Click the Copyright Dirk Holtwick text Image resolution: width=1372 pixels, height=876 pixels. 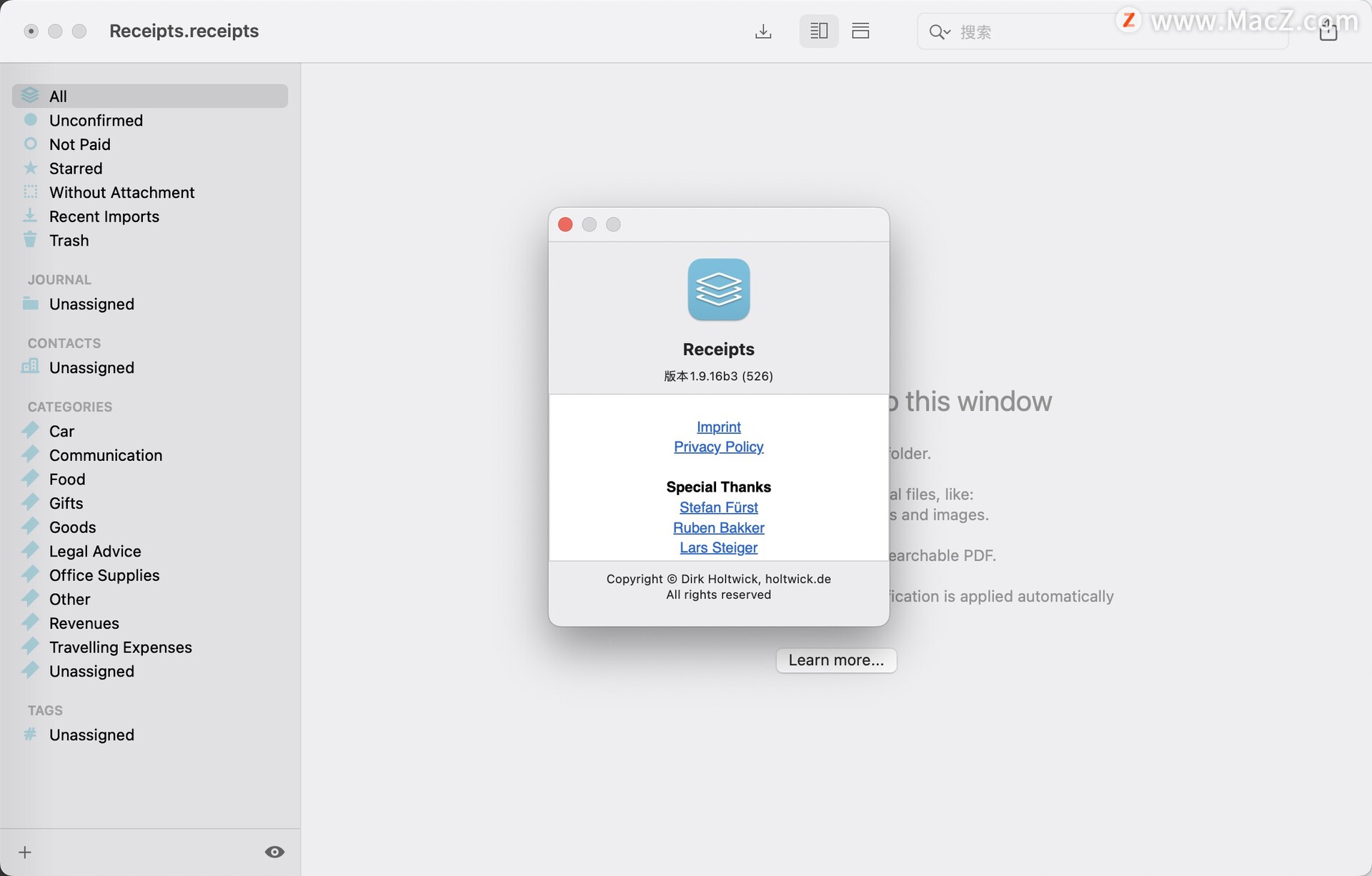pyautogui.click(x=719, y=579)
